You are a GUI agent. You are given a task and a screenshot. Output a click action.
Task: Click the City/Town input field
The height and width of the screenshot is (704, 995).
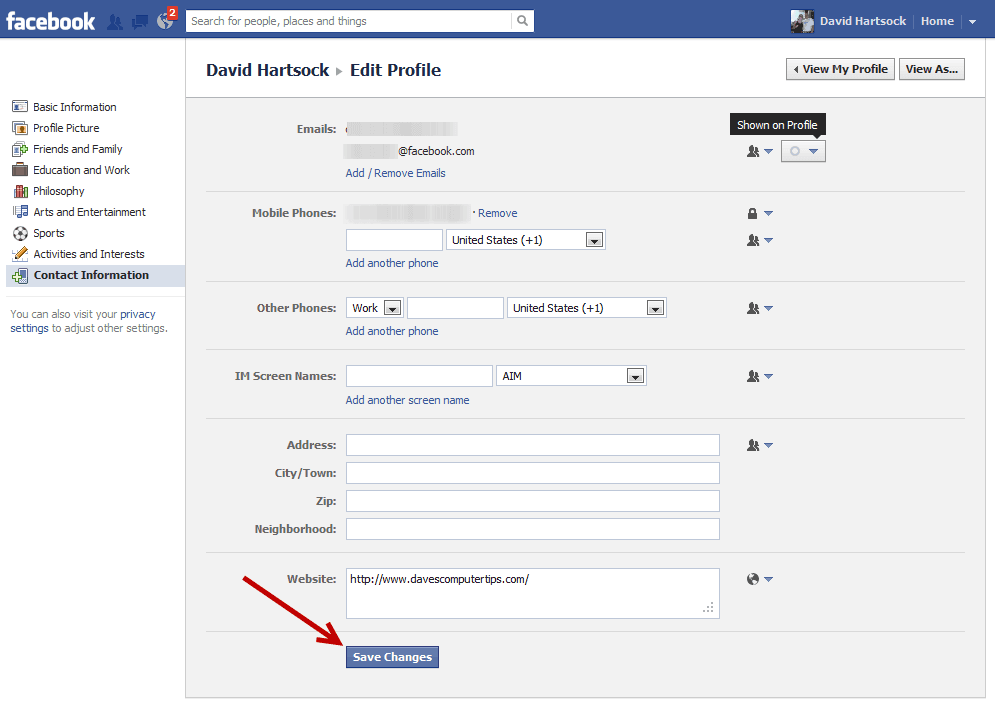coord(532,473)
